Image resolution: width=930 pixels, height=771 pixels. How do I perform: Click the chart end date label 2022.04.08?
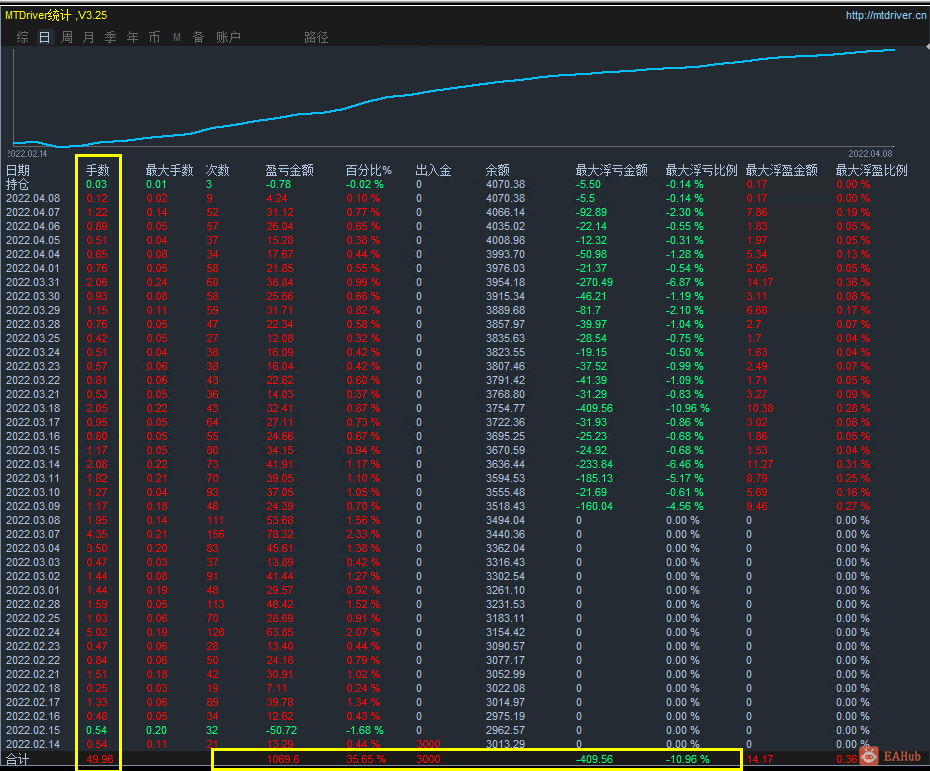(870, 154)
